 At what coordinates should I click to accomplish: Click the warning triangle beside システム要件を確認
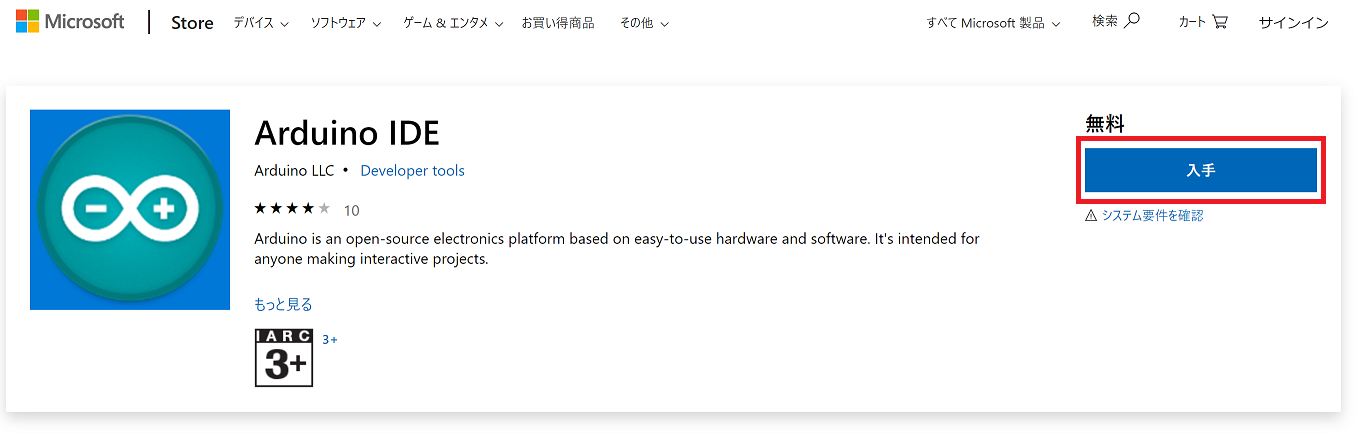click(1091, 215)
